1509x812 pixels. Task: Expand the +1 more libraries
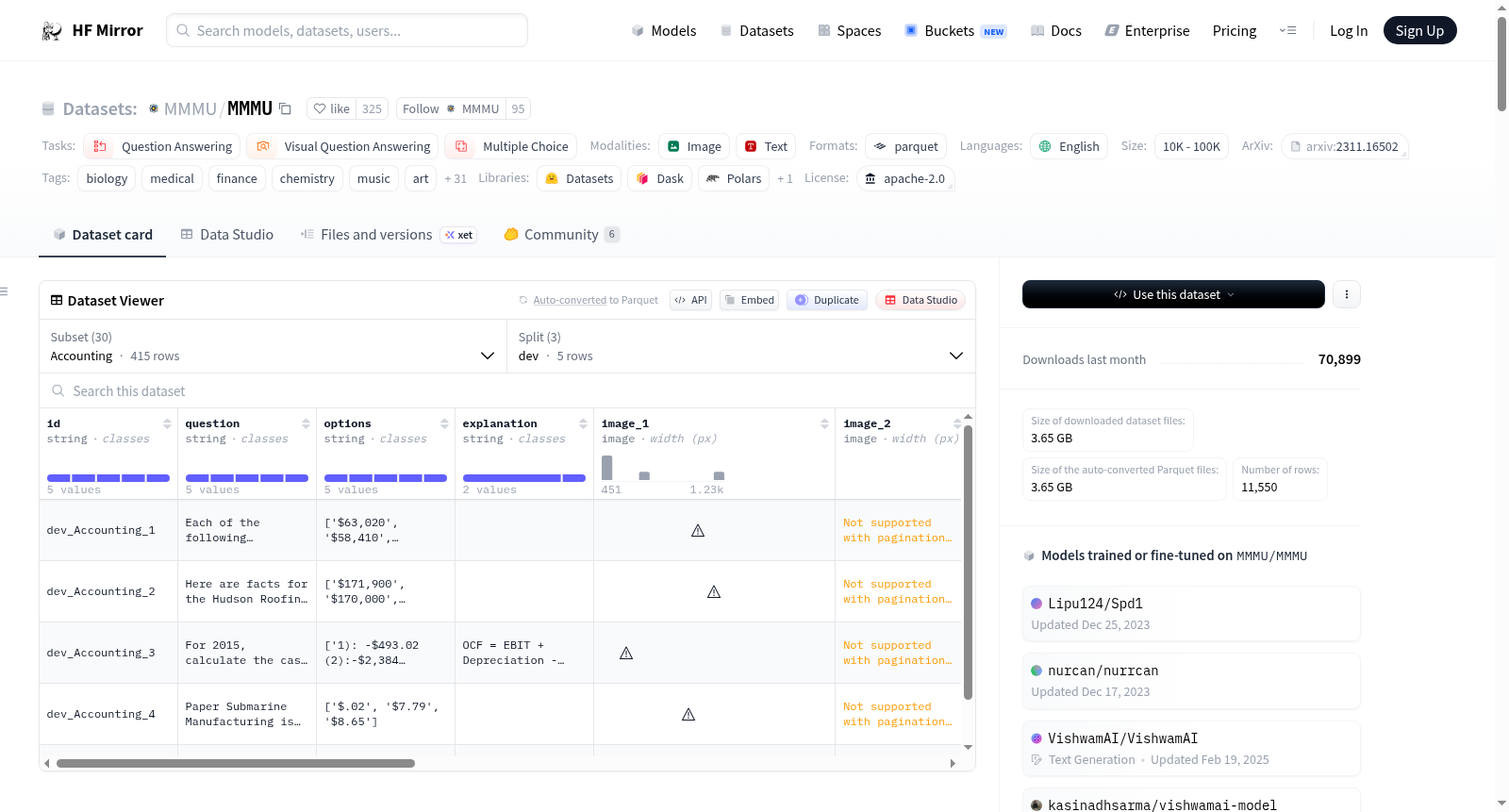pyautogui.click(x=785, y=178)
